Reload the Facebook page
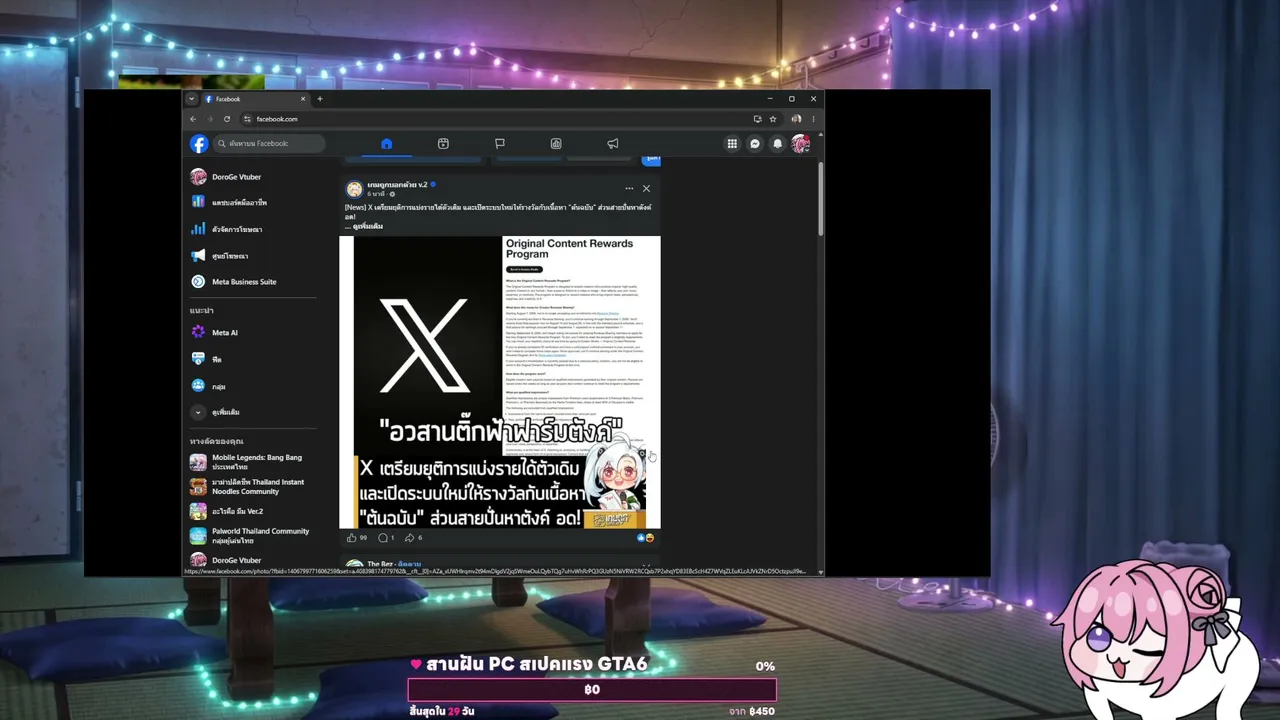Image resolution: width=1280 pixels, height=720 pixels. [x=227, y=119]
